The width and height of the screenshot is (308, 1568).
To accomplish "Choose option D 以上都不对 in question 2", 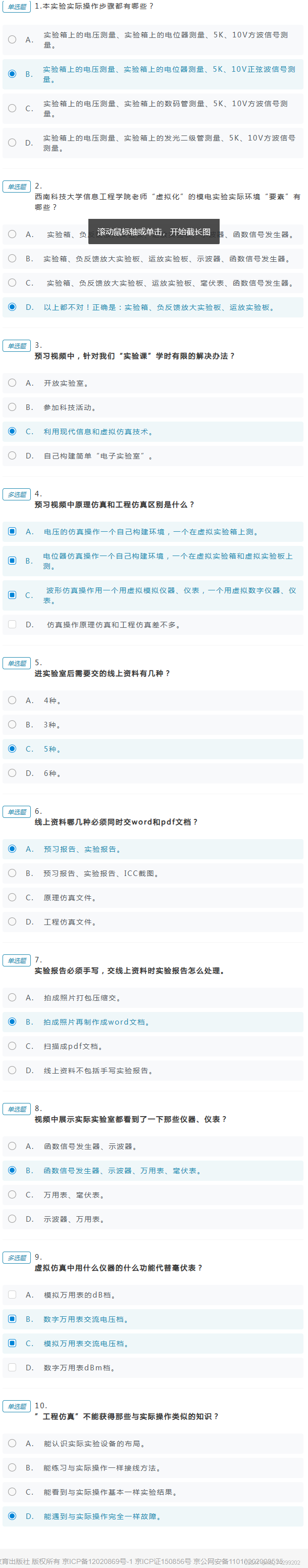I will pyautogui.click(x=12, y=308).
